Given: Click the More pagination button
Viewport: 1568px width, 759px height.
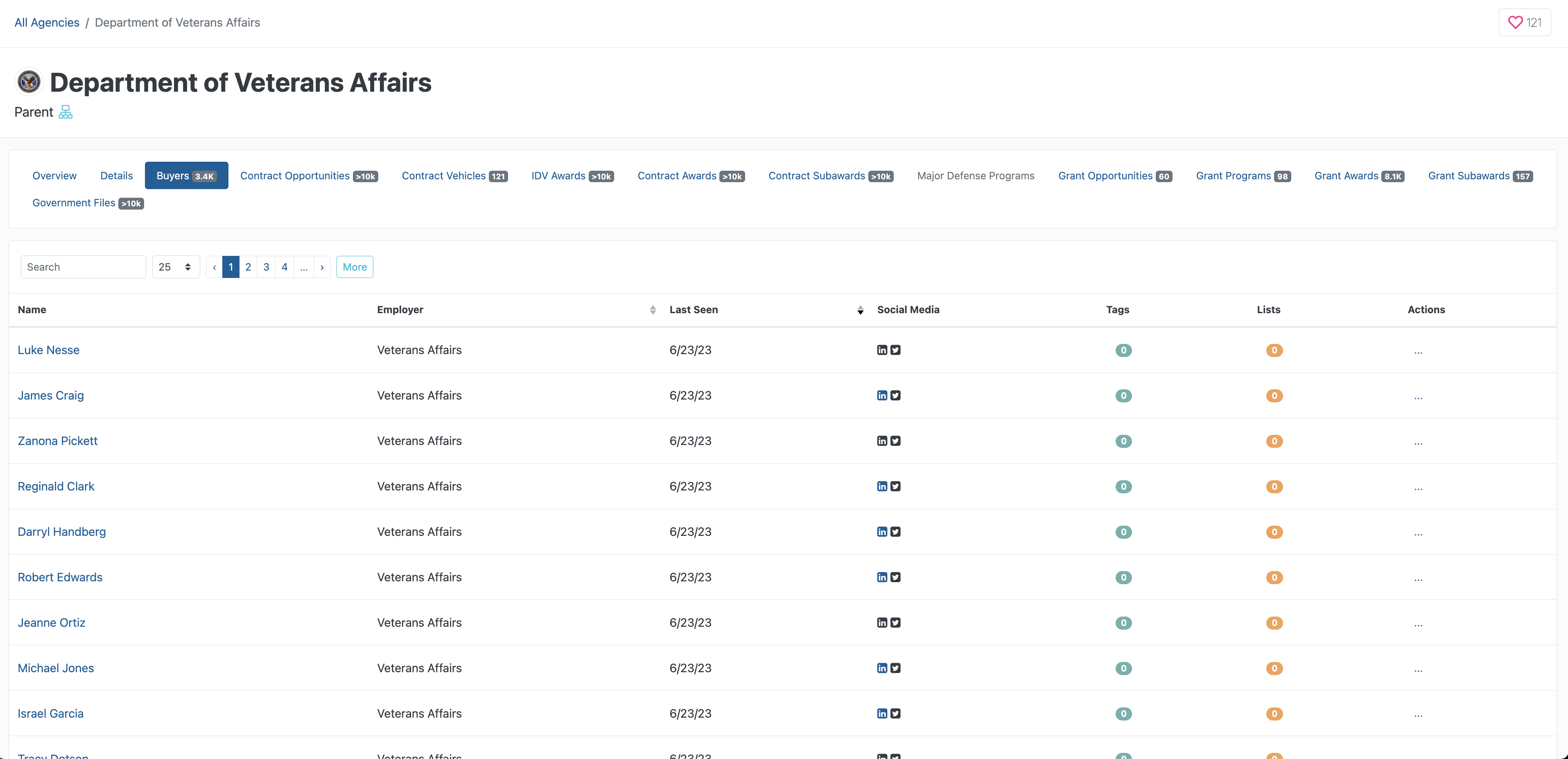Looking at the screenshot, I should click(354, 267).
